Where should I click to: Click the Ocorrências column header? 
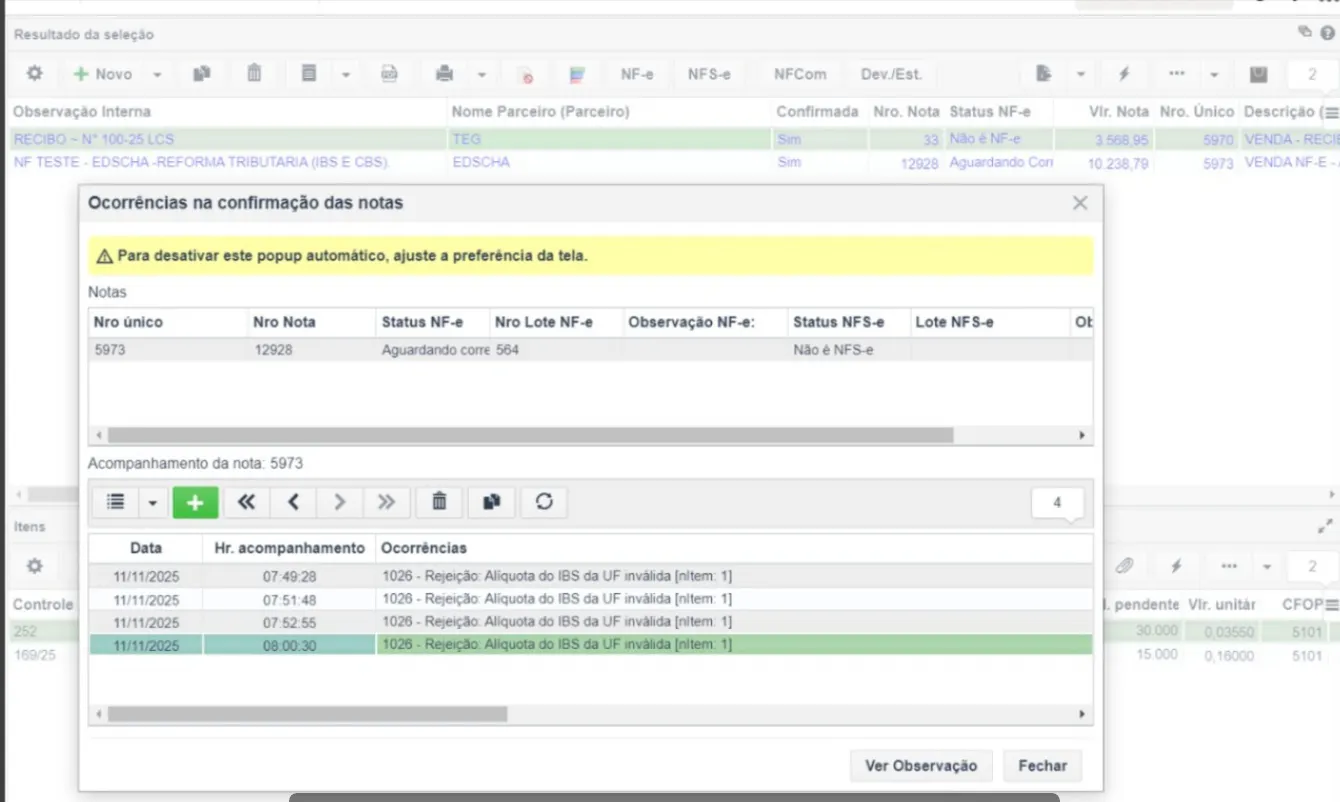(734, 548)
